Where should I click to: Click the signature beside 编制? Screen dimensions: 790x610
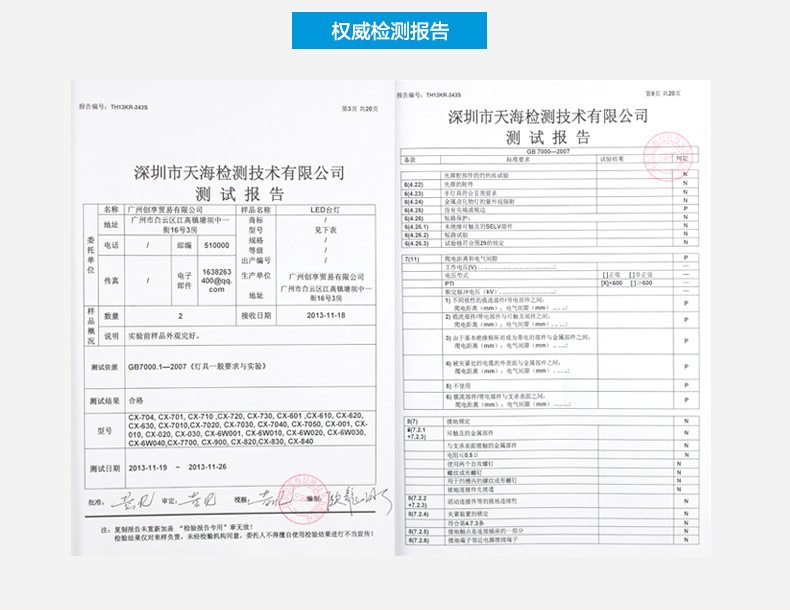tap(359, 501)
